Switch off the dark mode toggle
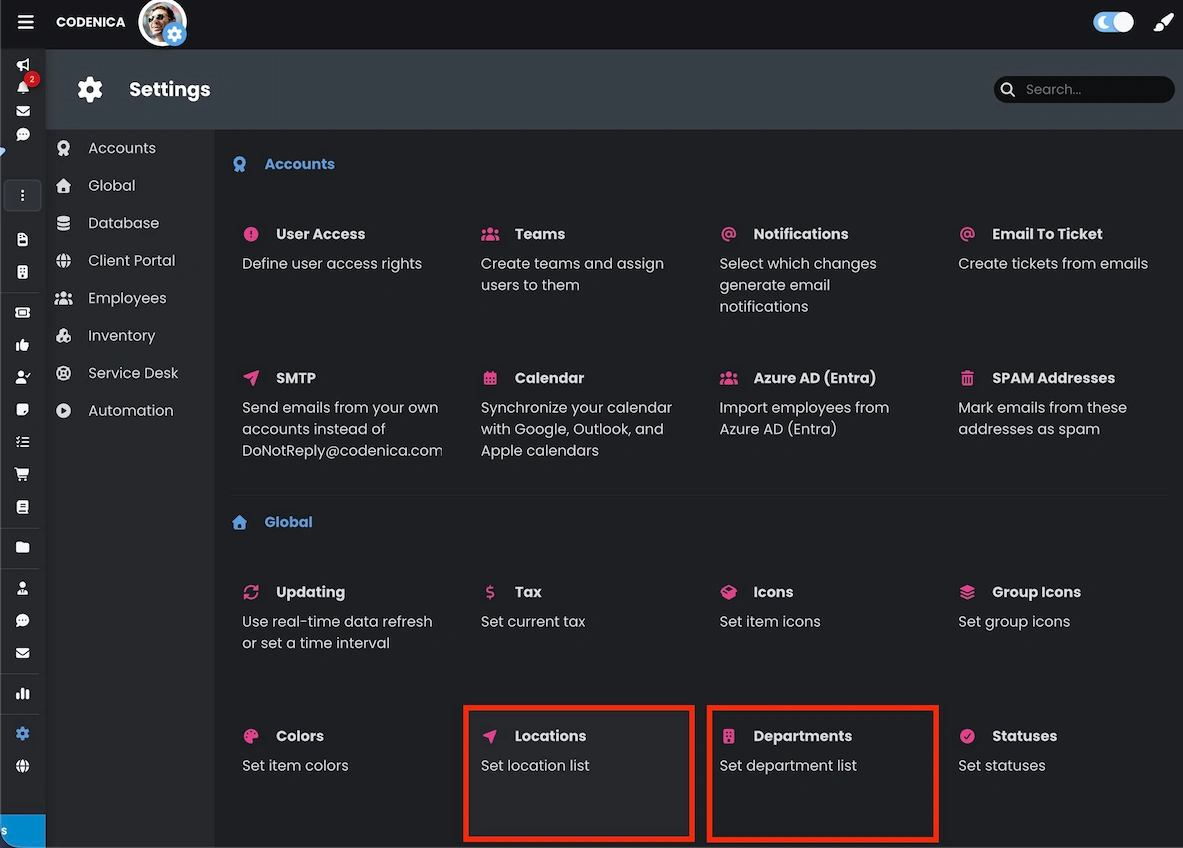The image size is (1183, 848). point(1113,21)
